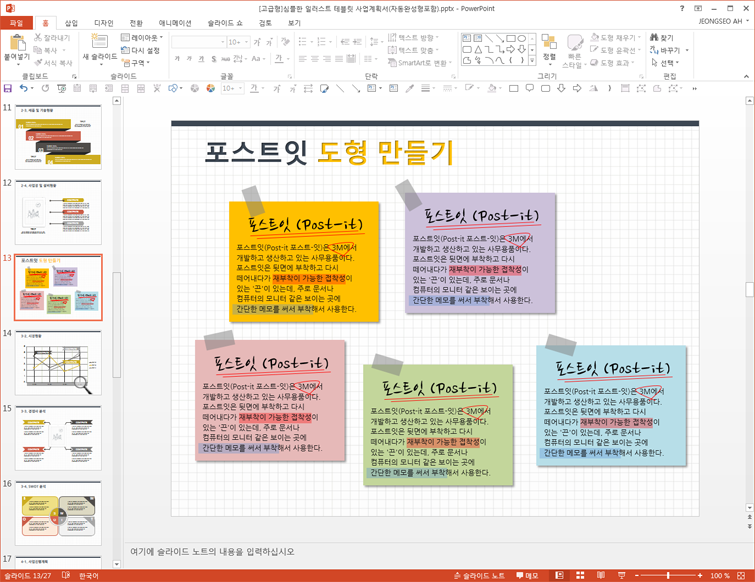Collapse the ribbon with the chevron

pyautogui.click(x=746, y=76)
